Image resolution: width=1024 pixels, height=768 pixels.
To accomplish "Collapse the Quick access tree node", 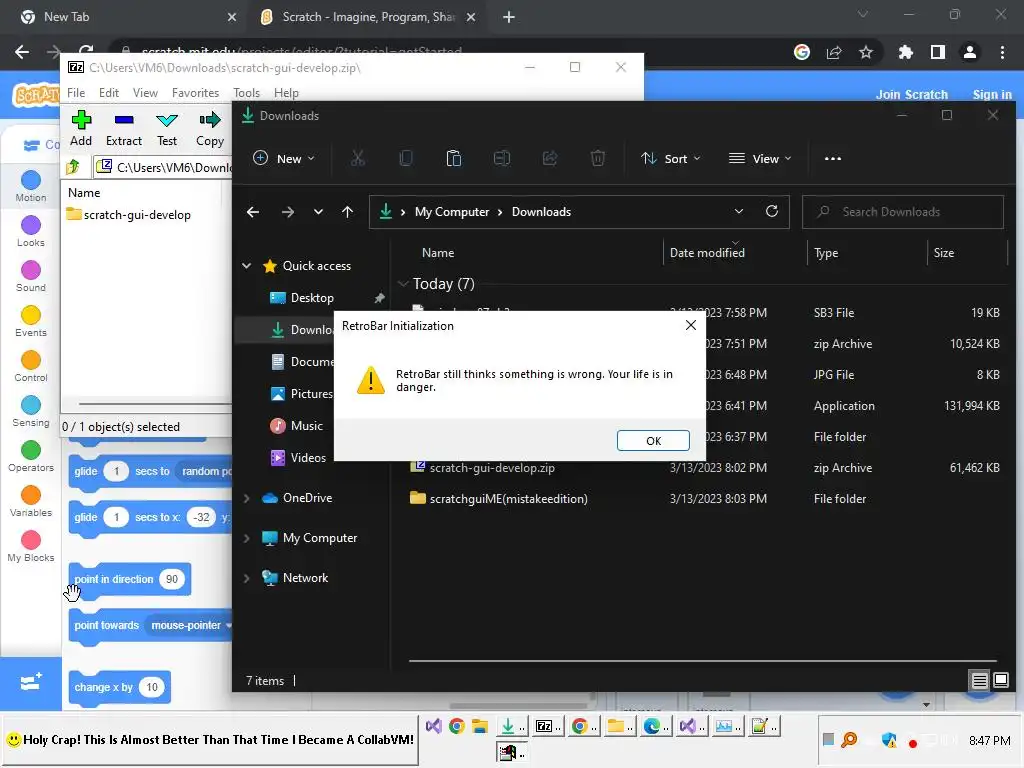I will coord(247,266).
